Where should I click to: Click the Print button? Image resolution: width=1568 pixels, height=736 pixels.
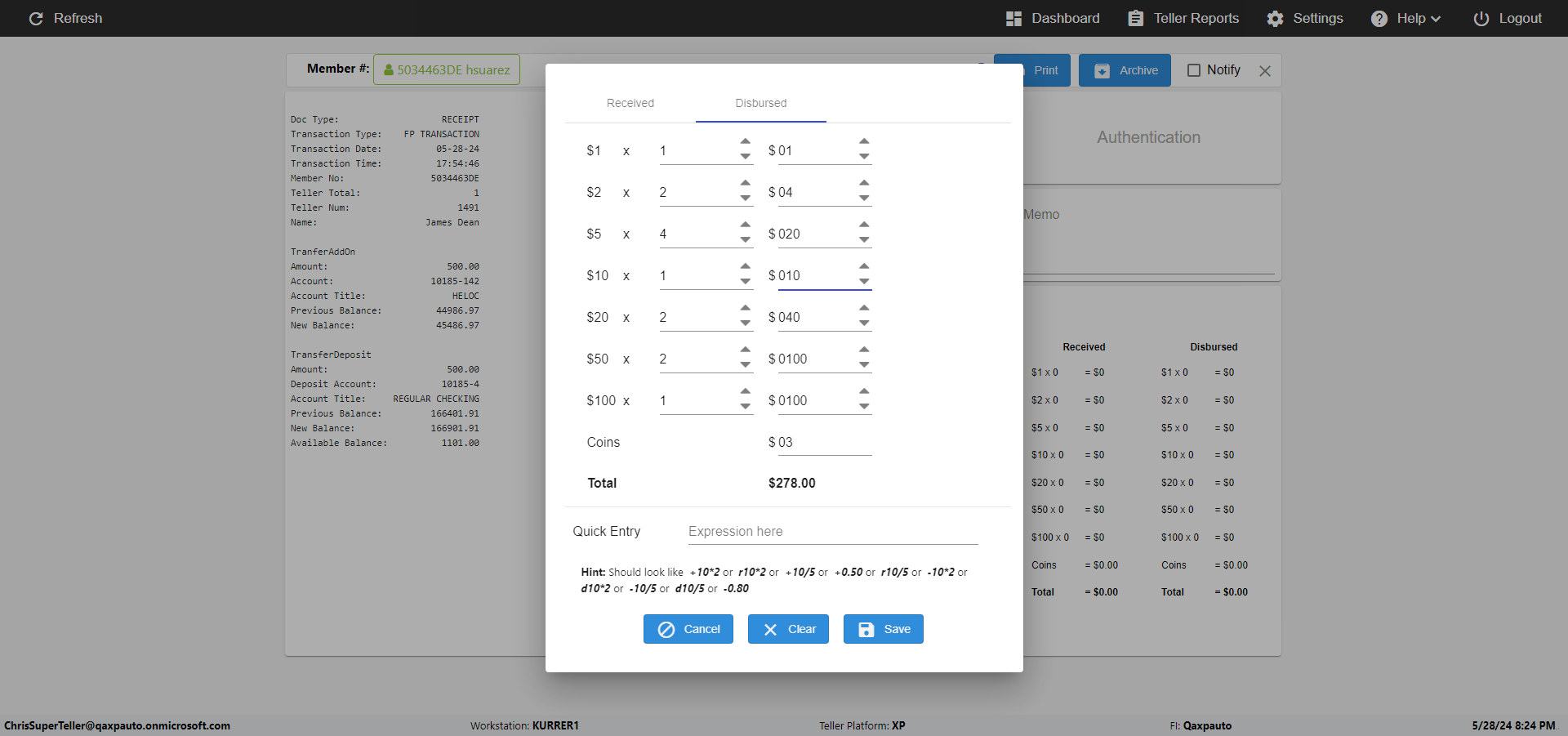(x=1045, y=70)
